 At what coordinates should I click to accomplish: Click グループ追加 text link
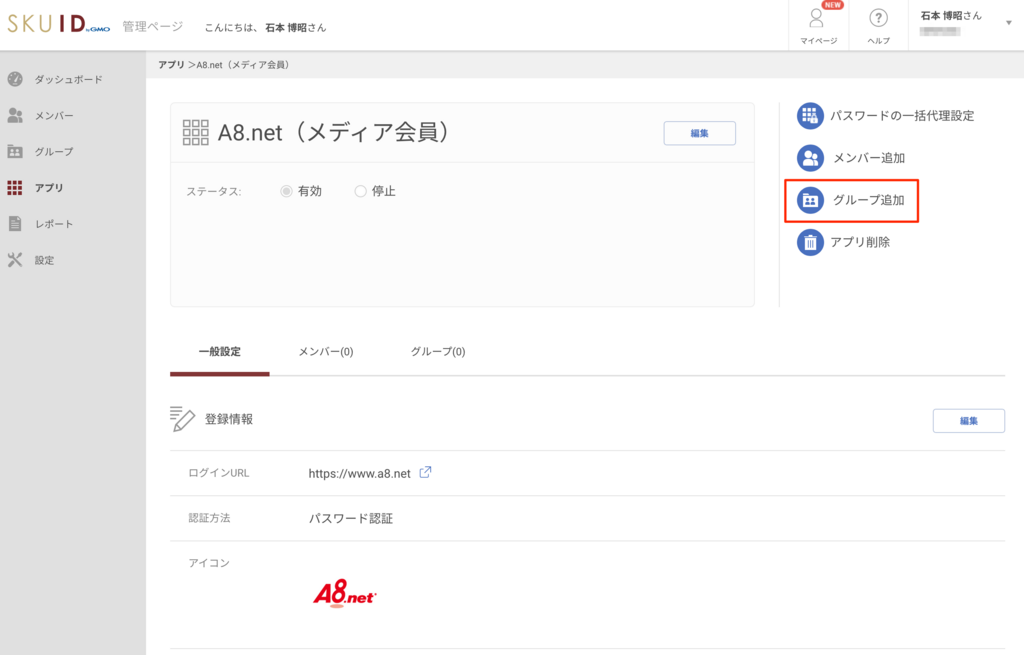coord(869,200)
